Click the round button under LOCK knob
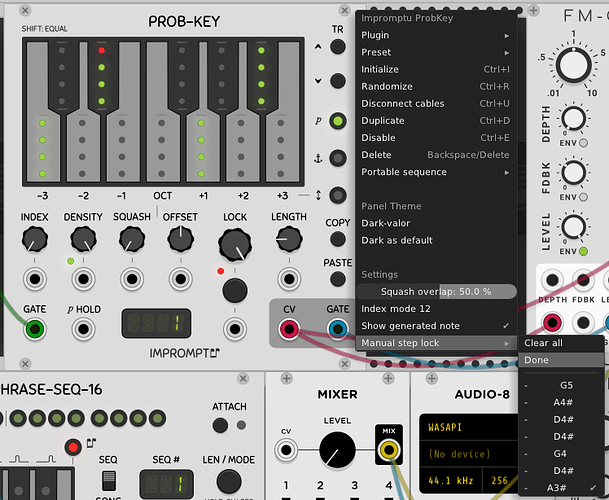 coord(235,291)
